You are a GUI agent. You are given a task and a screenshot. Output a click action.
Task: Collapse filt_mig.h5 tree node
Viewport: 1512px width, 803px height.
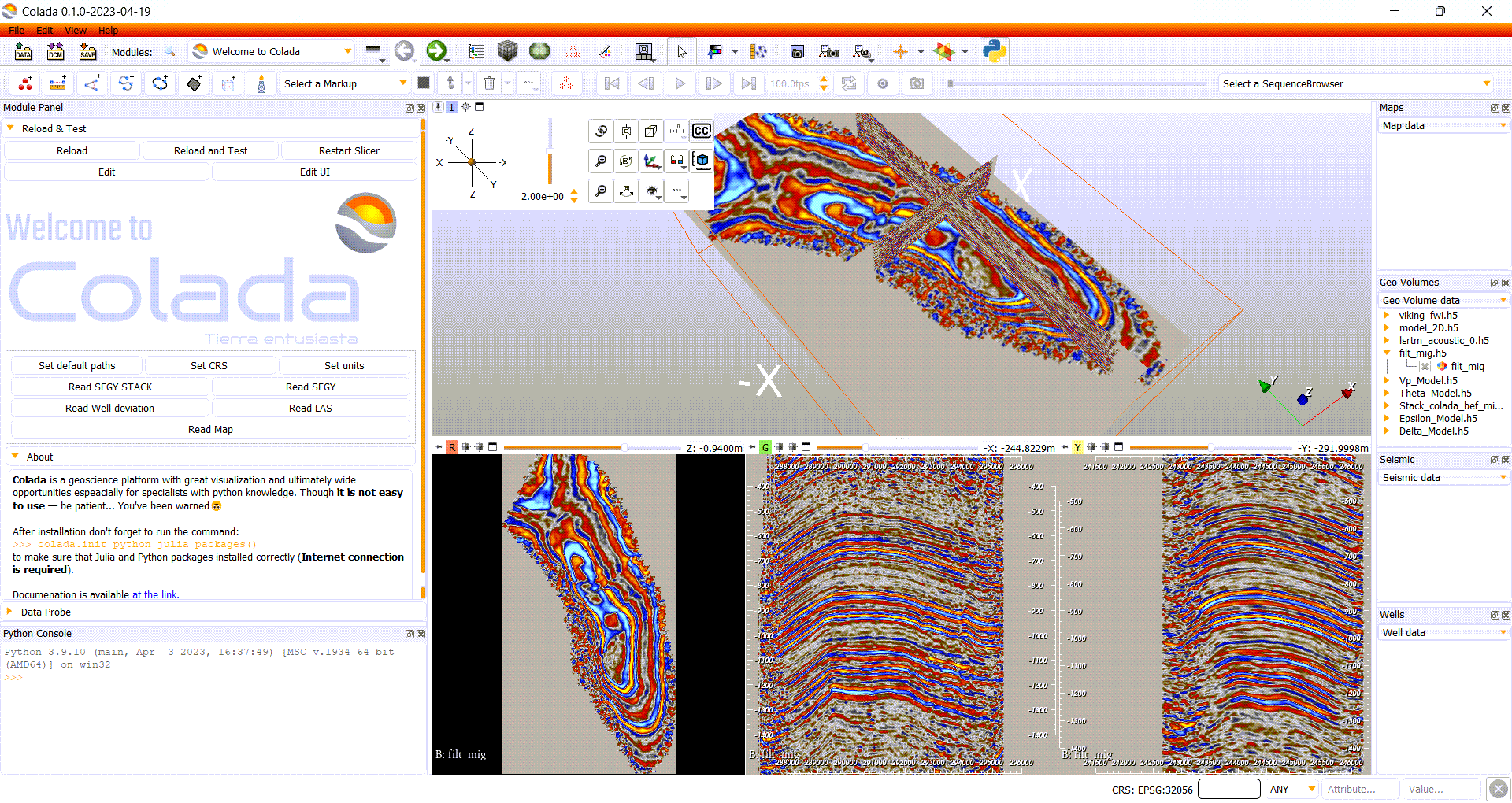1387,353
